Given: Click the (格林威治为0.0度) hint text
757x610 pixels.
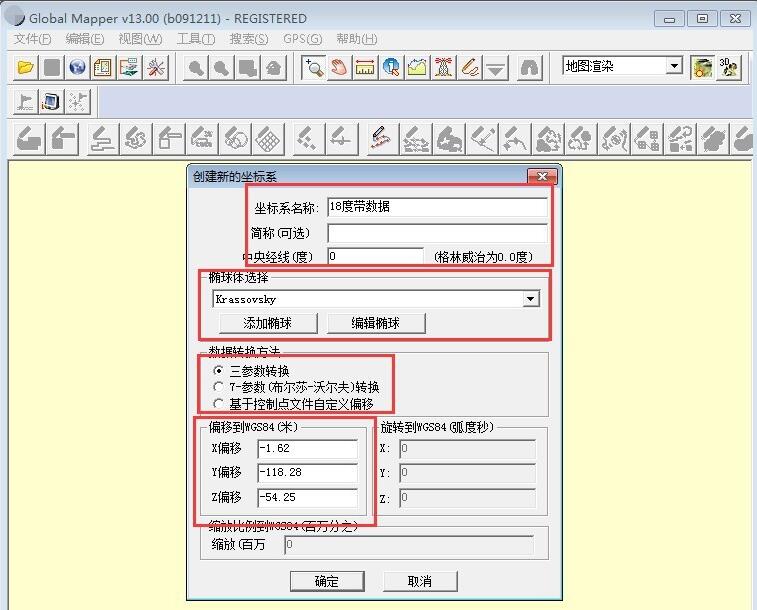Looking at the screenshot, I should point(483,257).
